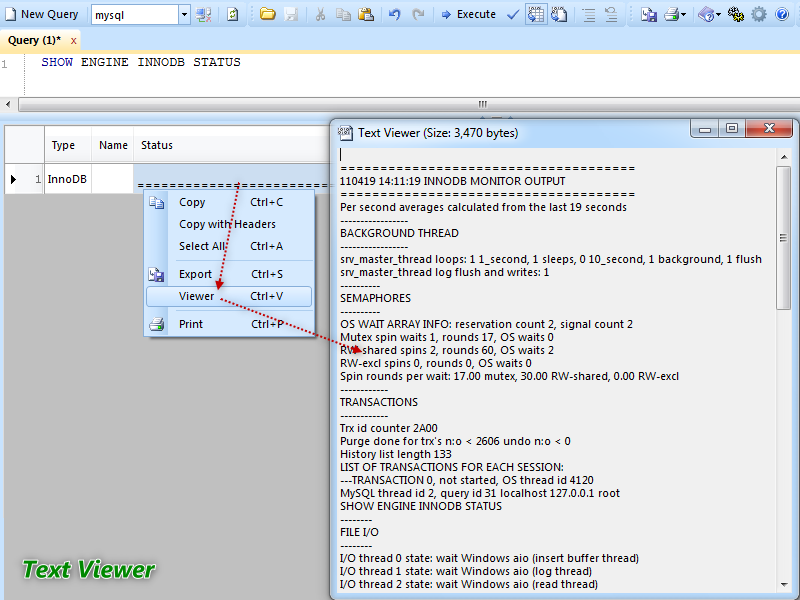
Task: Switch to the Query (1)* tab
Action: [34, 40]
